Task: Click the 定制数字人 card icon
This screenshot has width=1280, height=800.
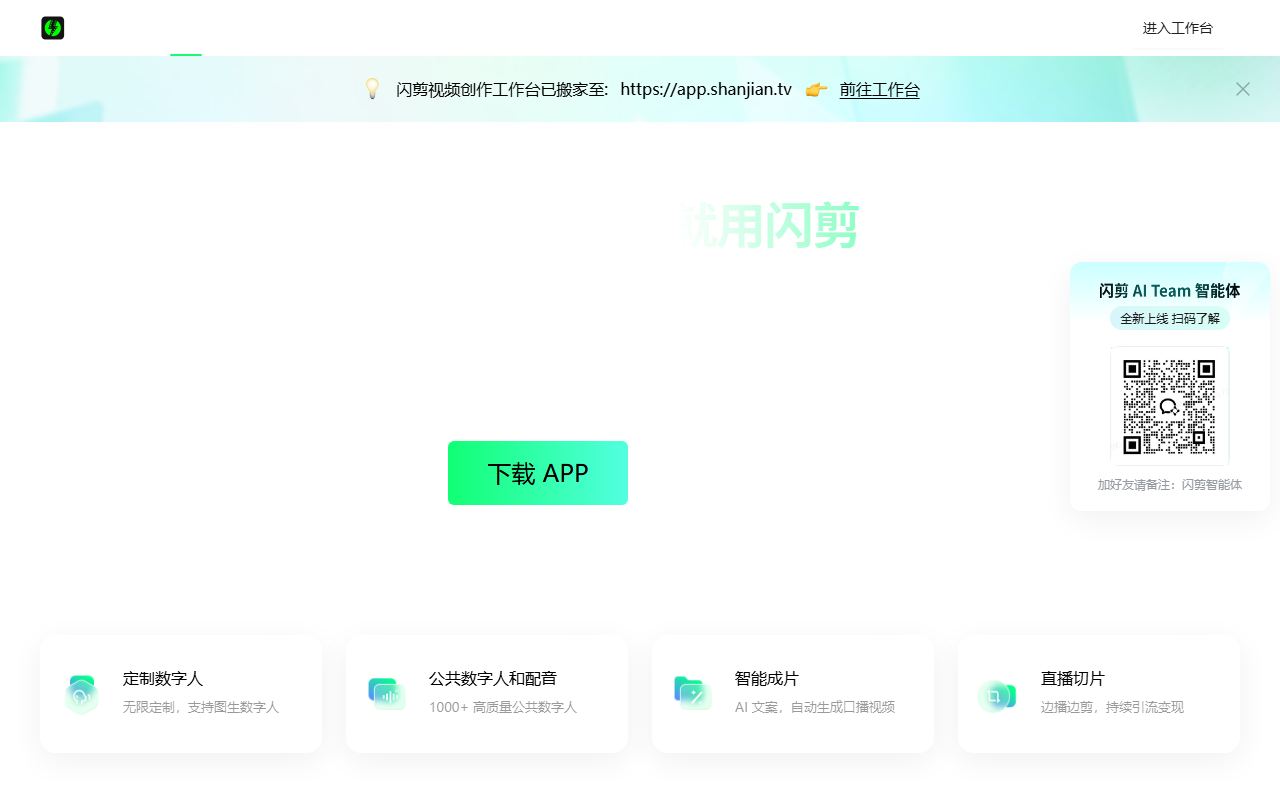Action: pos(81,694)
